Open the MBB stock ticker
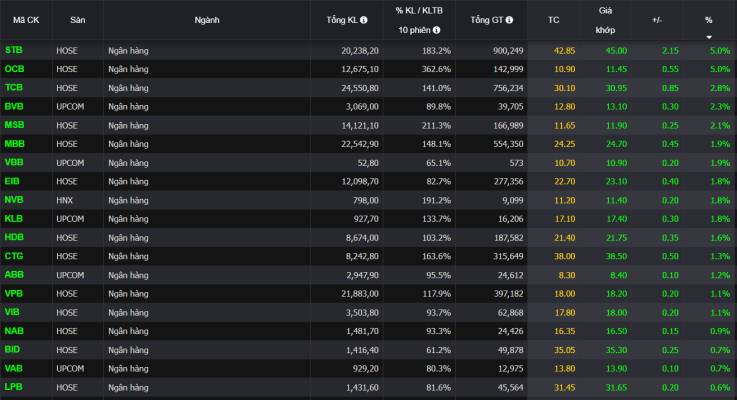Screen dimensions: 737x400 click(x=15, y=144)
